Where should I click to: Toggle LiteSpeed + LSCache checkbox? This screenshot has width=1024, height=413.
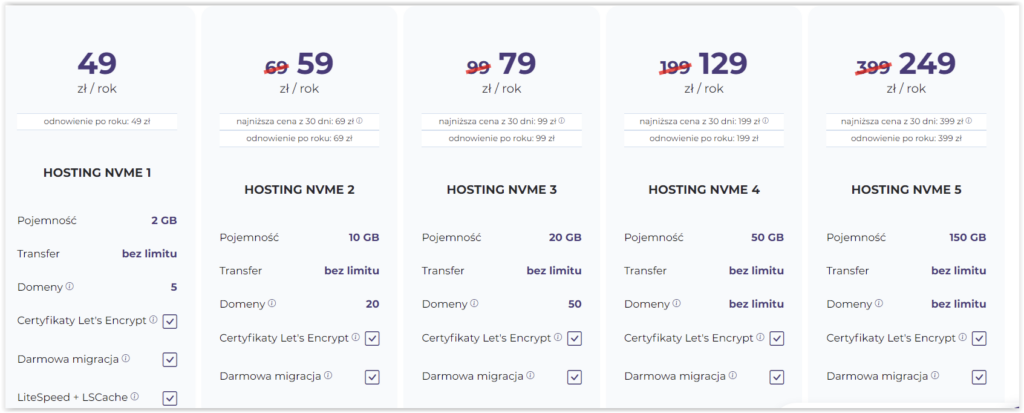pos(170,398)
